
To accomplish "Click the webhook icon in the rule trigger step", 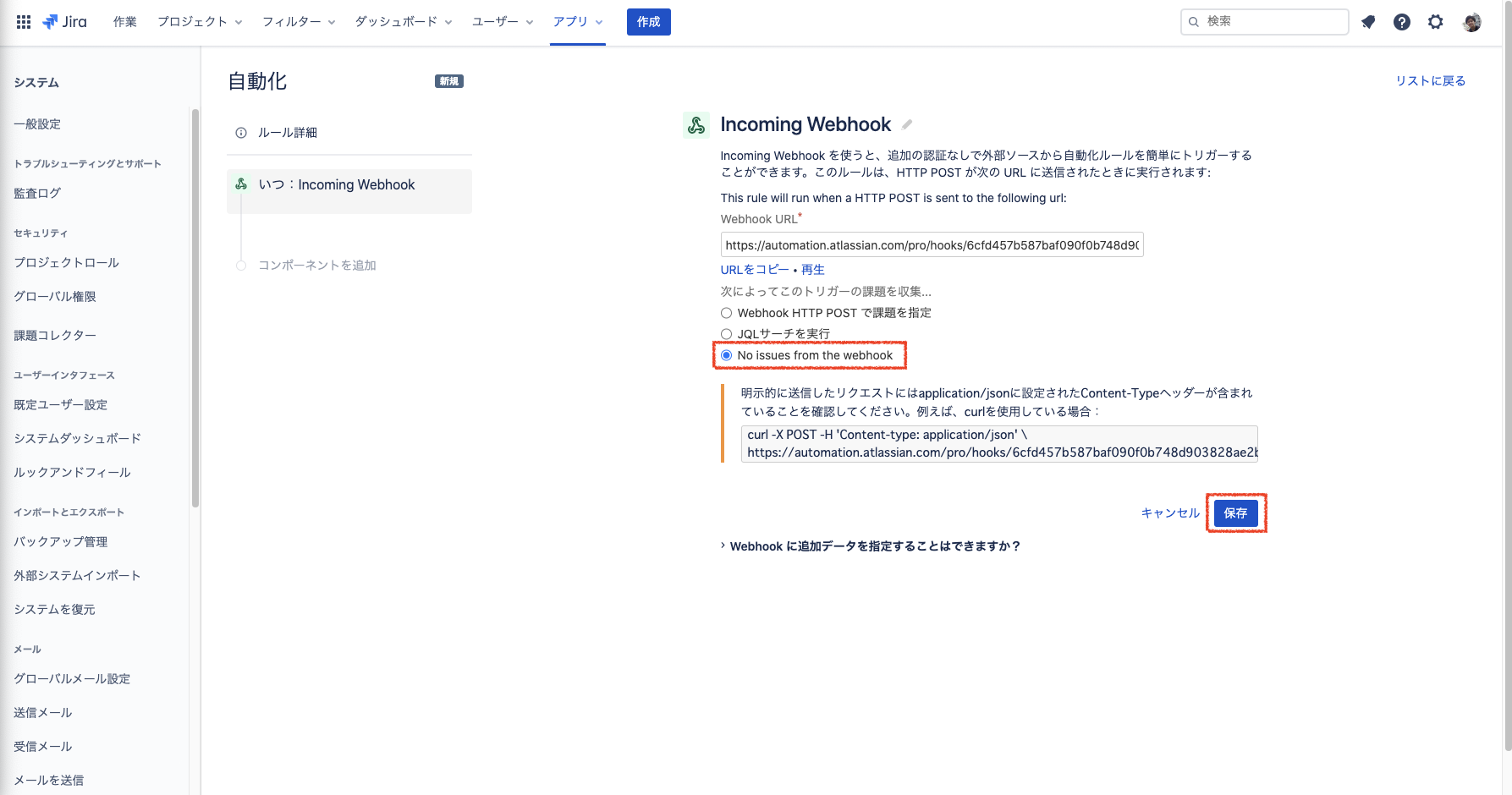I will (x=241, y=184).
